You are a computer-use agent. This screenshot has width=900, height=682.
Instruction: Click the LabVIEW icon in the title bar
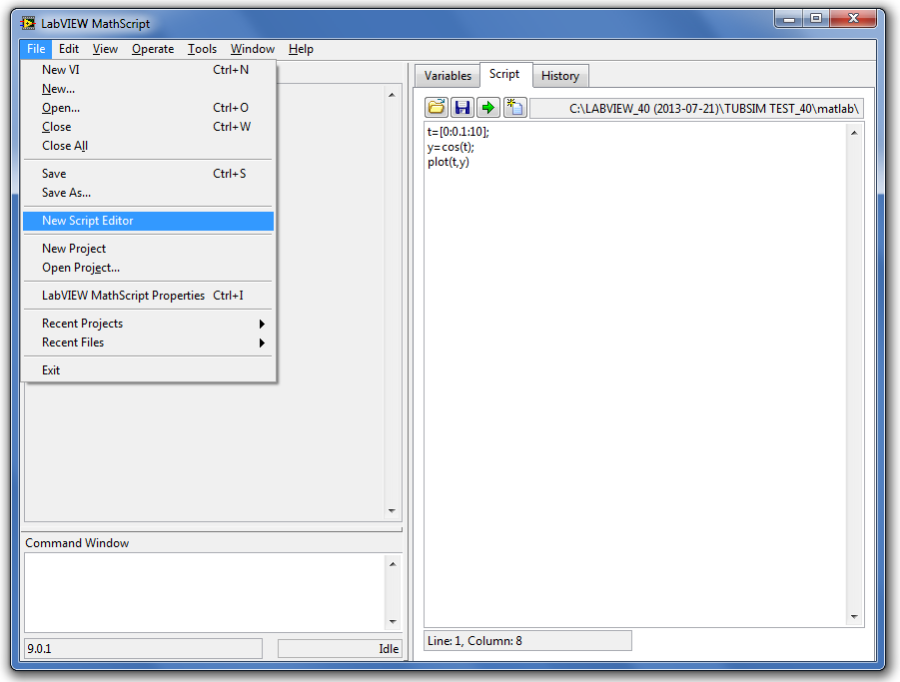click(28, 24)
